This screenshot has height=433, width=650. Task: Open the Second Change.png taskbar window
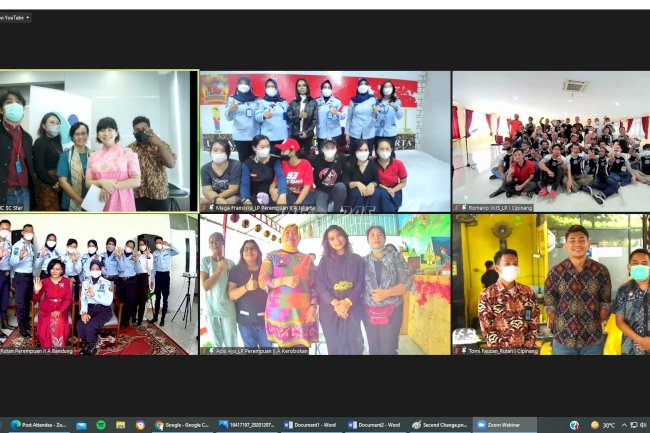(x=438, y=425)
